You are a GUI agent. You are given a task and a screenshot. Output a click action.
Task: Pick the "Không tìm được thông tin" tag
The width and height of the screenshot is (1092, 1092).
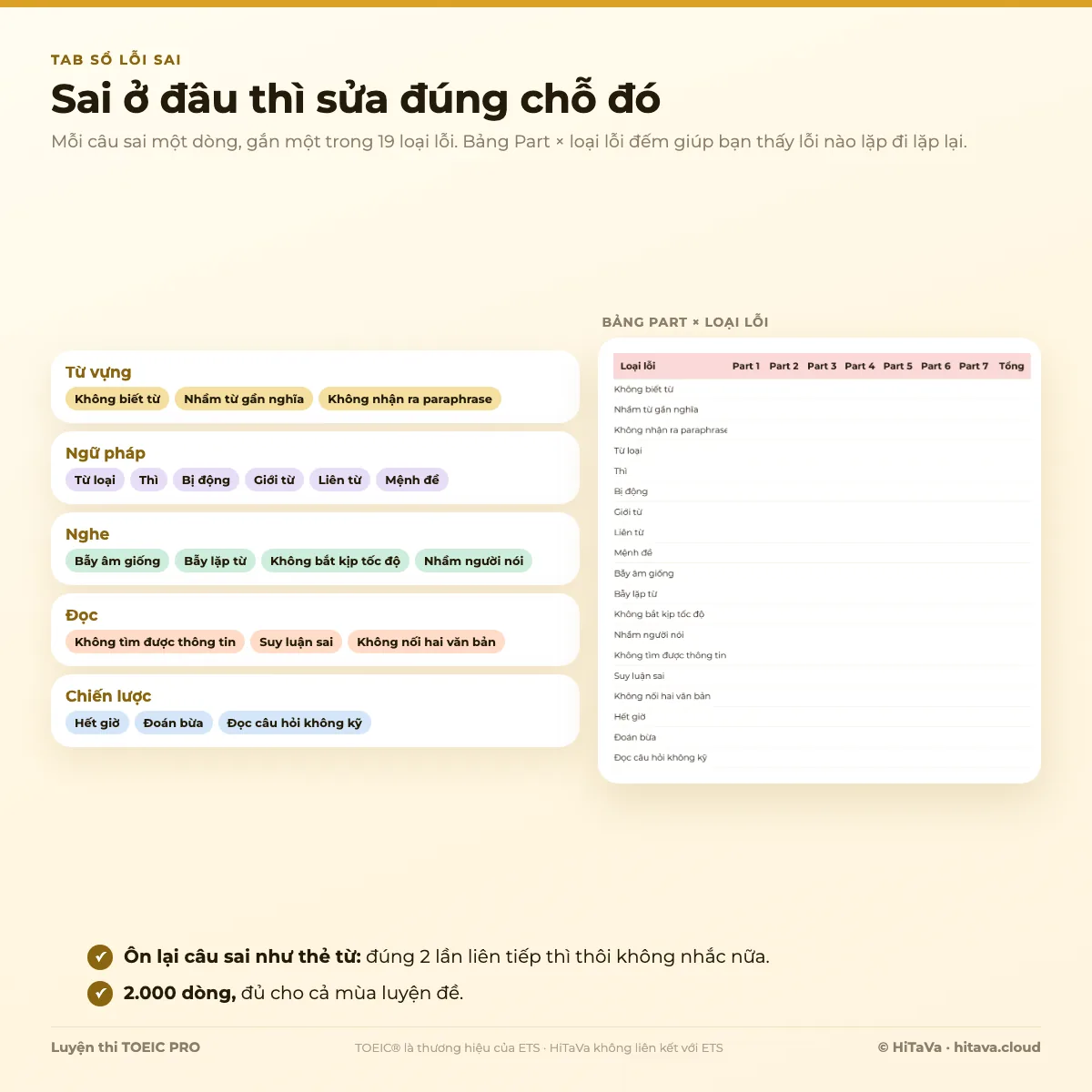tap(155, 642)
